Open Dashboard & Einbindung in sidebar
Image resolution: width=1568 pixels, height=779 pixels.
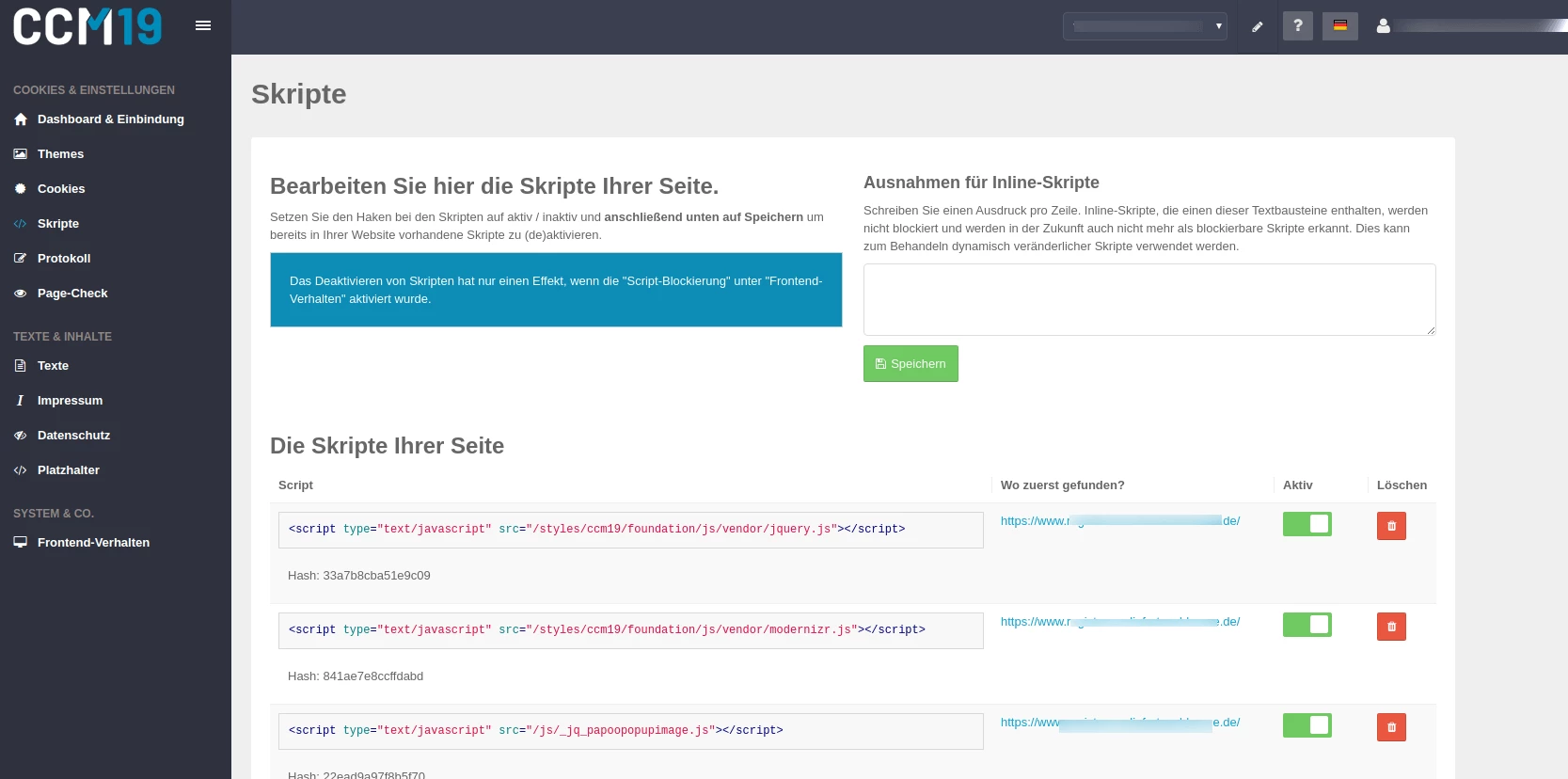click(110, 119)
